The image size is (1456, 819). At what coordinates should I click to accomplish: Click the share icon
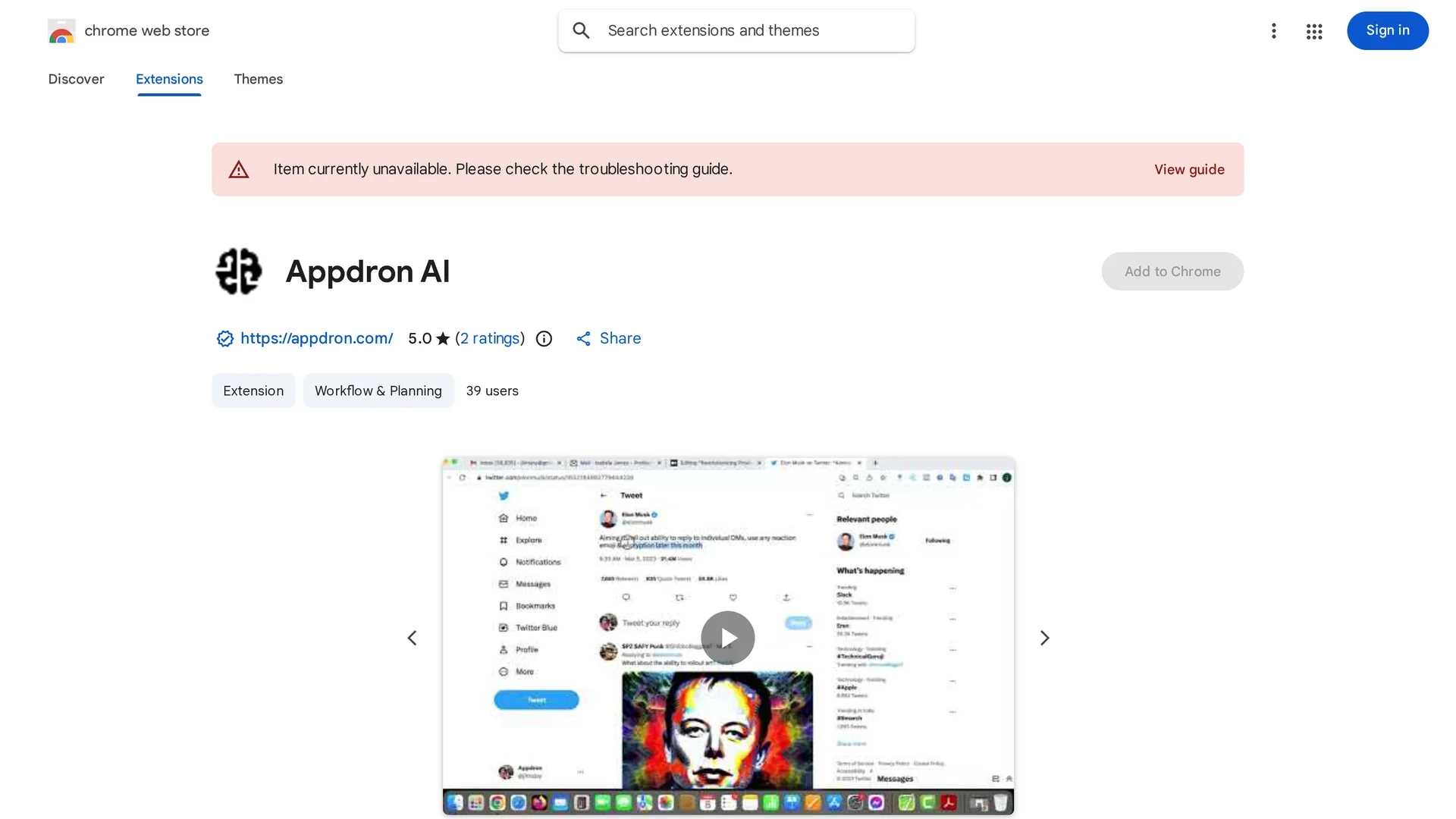click(x=583, y=339)
